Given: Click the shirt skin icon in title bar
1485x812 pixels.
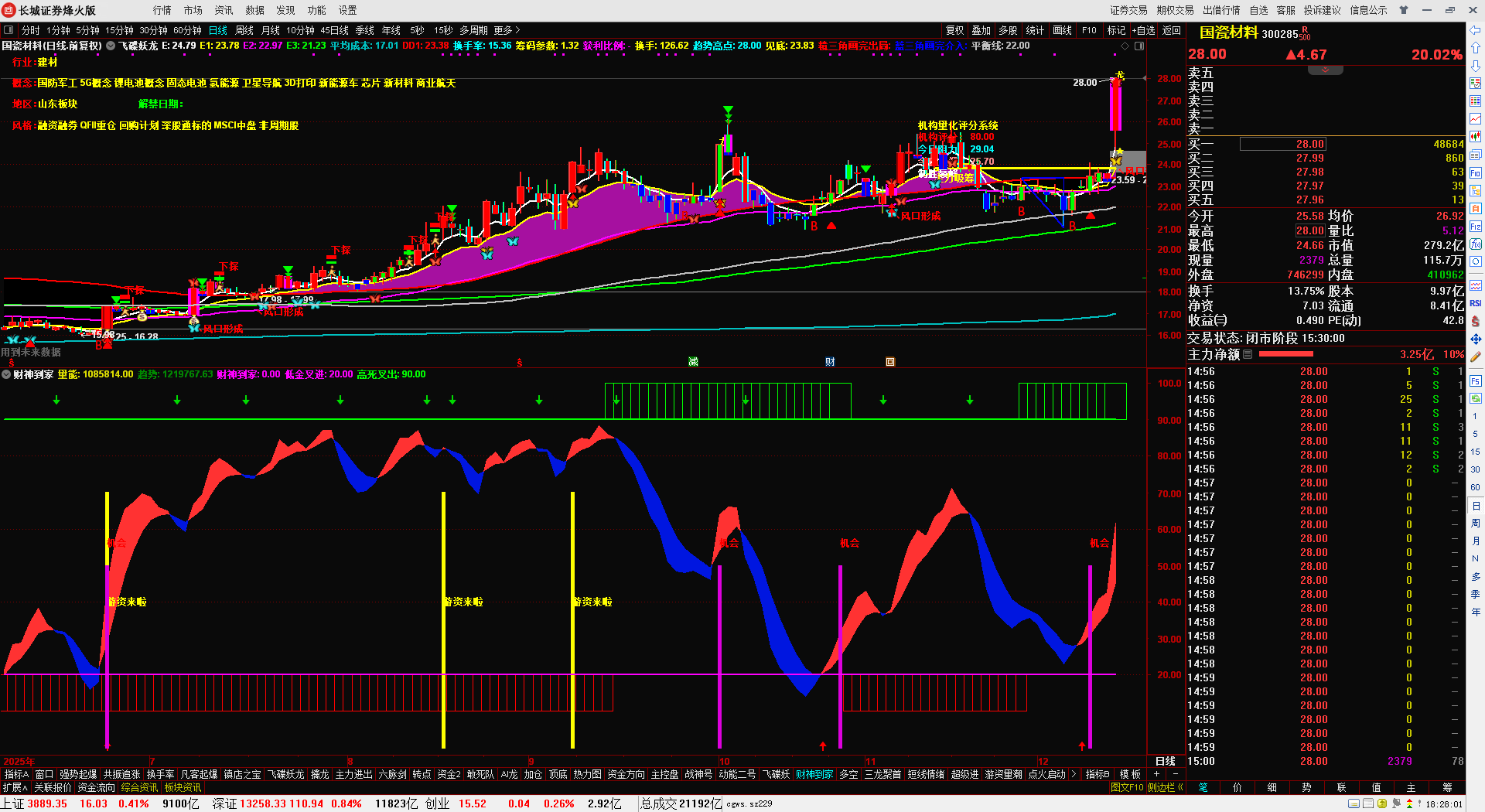Looking at the screenshot, I should click(1404, 10).
